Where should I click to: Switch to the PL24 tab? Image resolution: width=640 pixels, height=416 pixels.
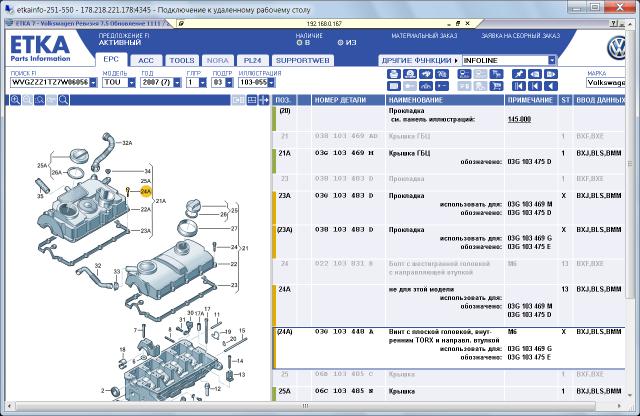253,60
